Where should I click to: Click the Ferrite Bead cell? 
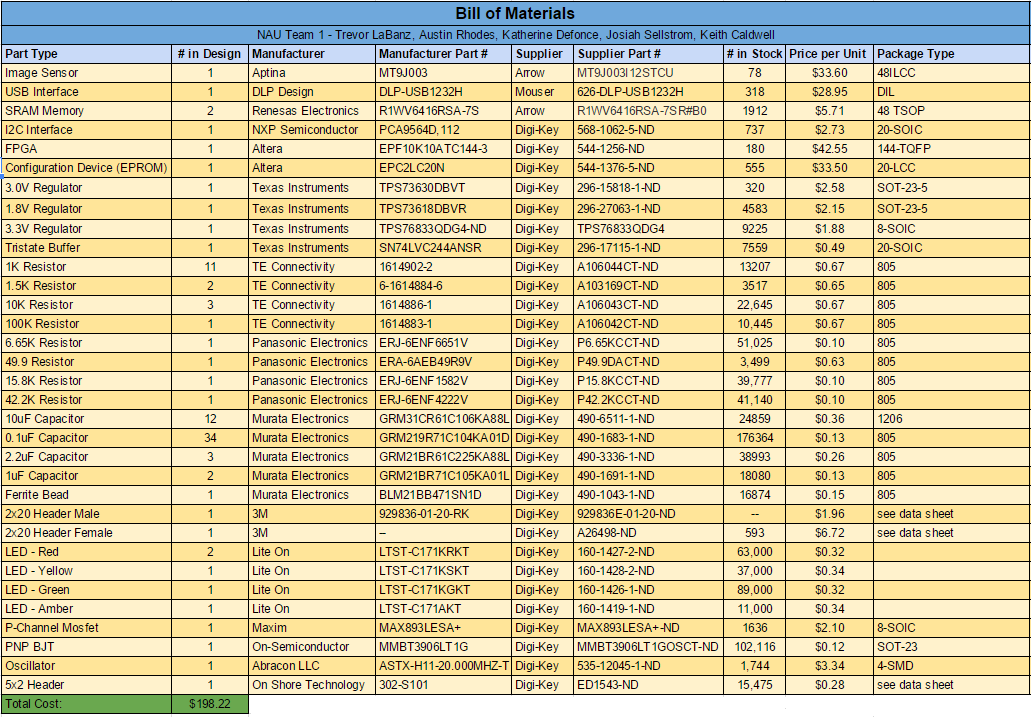[86, 496]
